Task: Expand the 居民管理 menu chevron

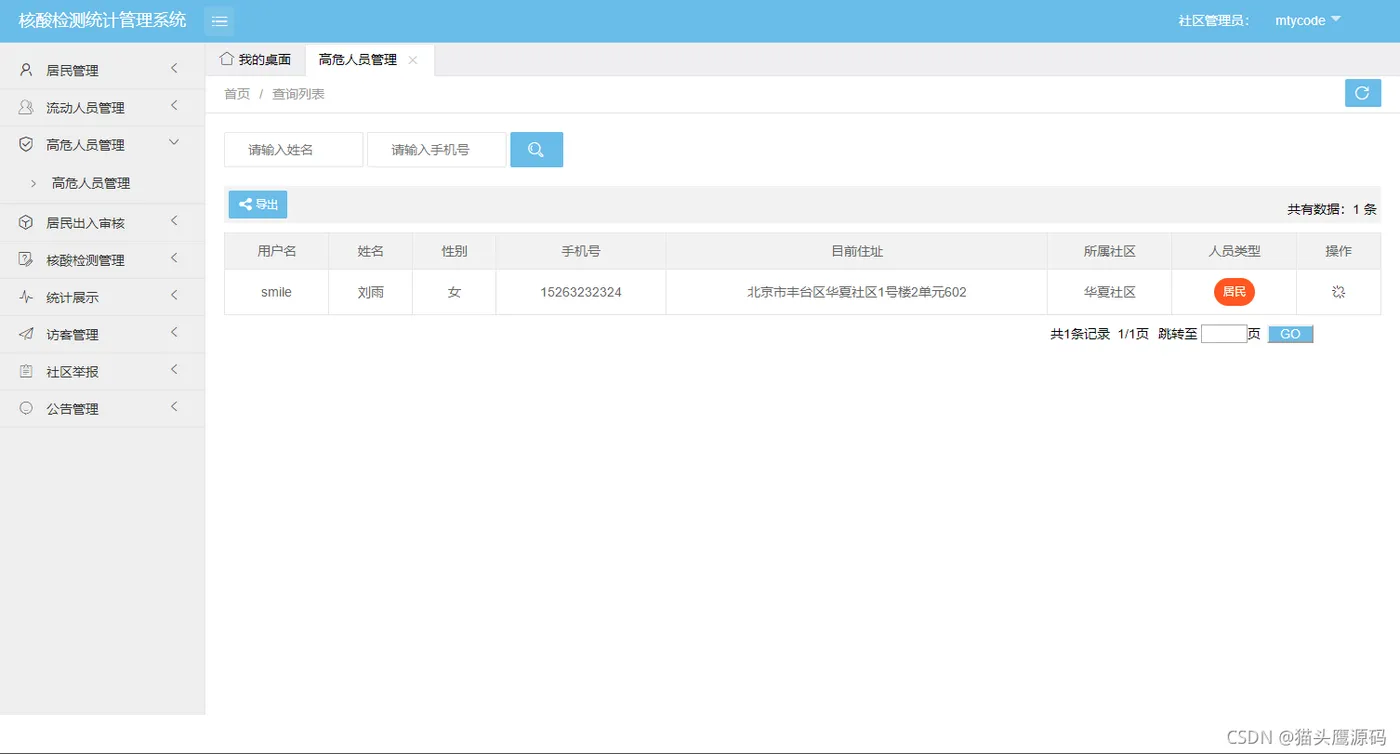Action: click(174, 69)
